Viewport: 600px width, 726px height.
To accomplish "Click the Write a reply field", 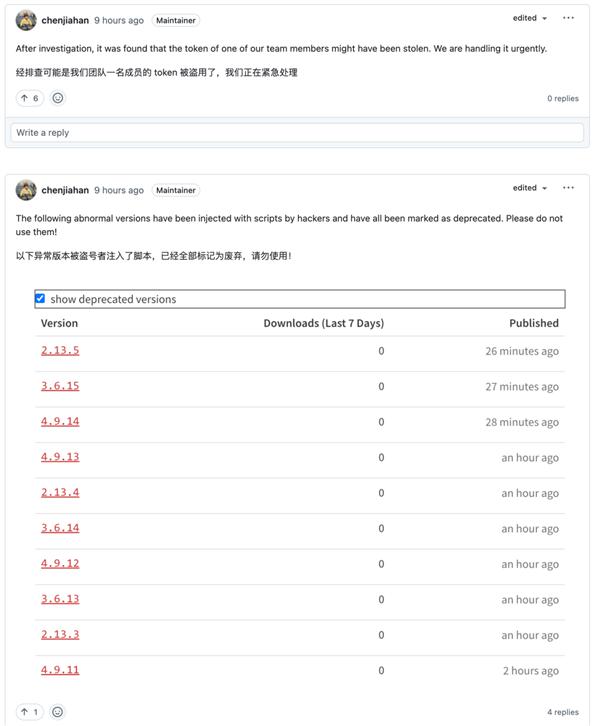I will coord(297,132).
